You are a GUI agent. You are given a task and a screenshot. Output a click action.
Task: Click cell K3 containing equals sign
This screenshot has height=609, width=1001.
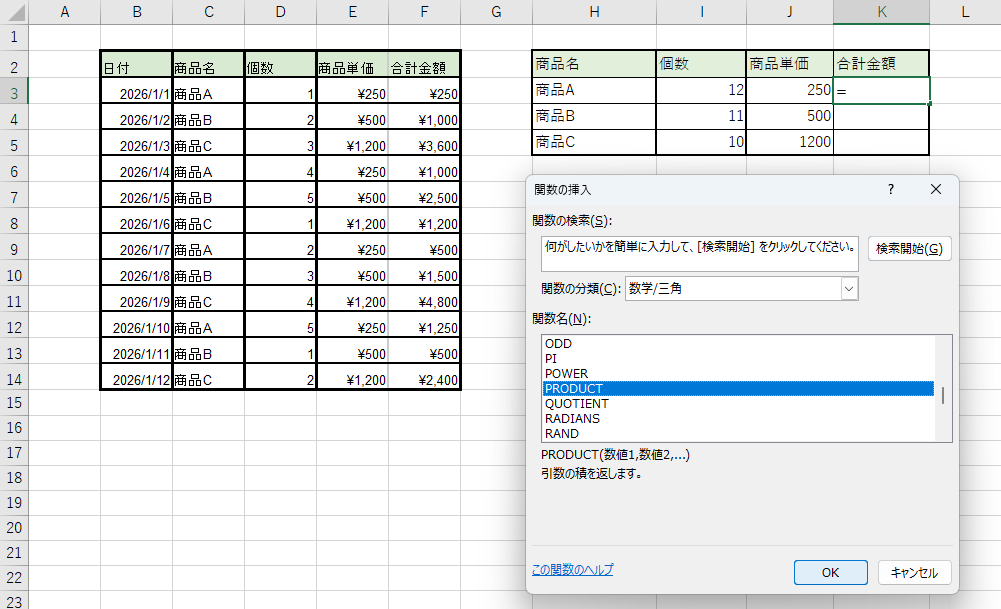tap(881, 91)
